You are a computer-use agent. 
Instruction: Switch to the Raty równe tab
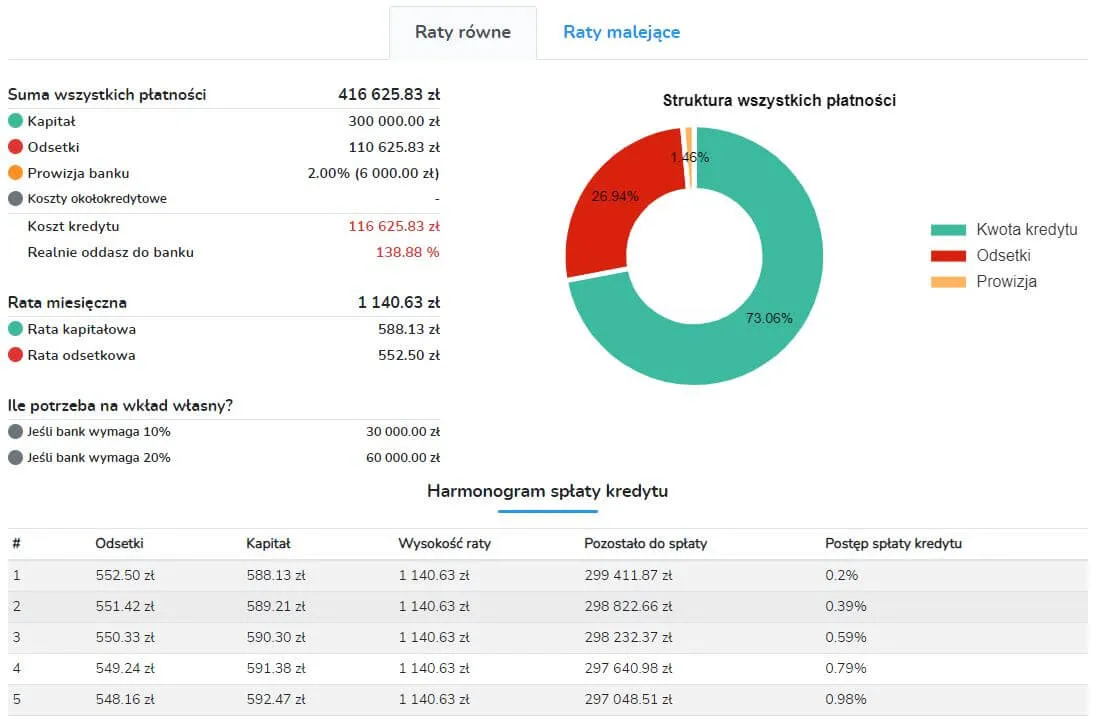[462, 32]
